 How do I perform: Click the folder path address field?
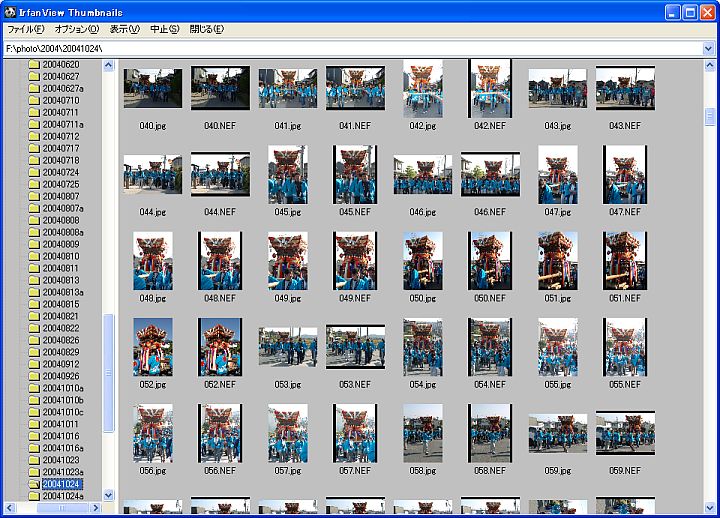[350, 48]
